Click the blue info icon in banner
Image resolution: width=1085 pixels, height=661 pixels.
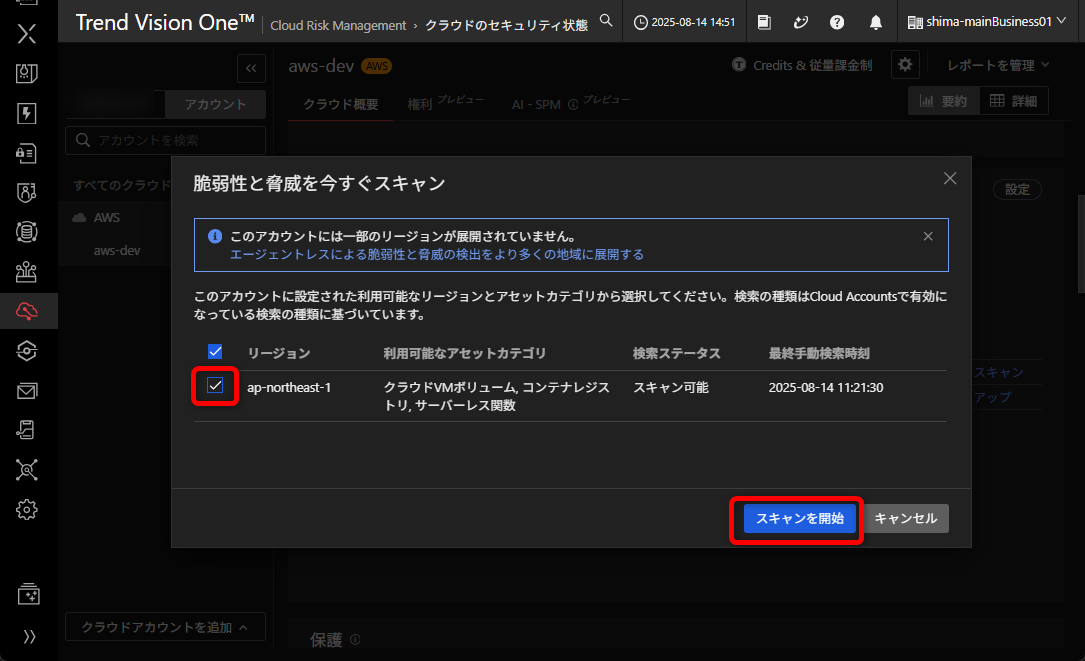(215, 237)
